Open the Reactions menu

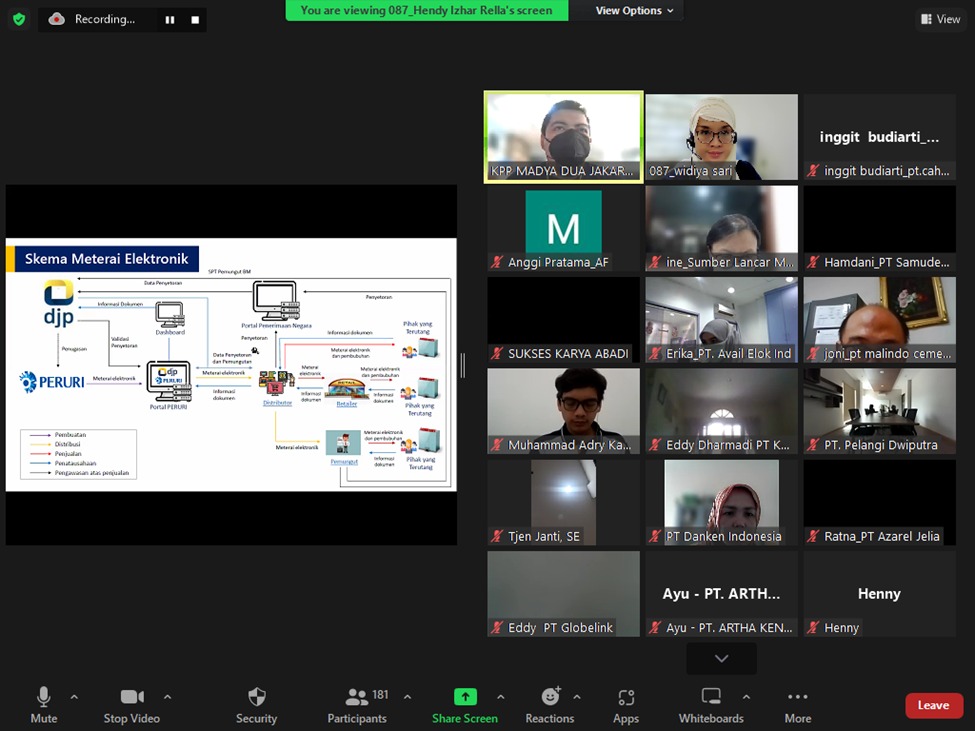(x=550, y=704)
